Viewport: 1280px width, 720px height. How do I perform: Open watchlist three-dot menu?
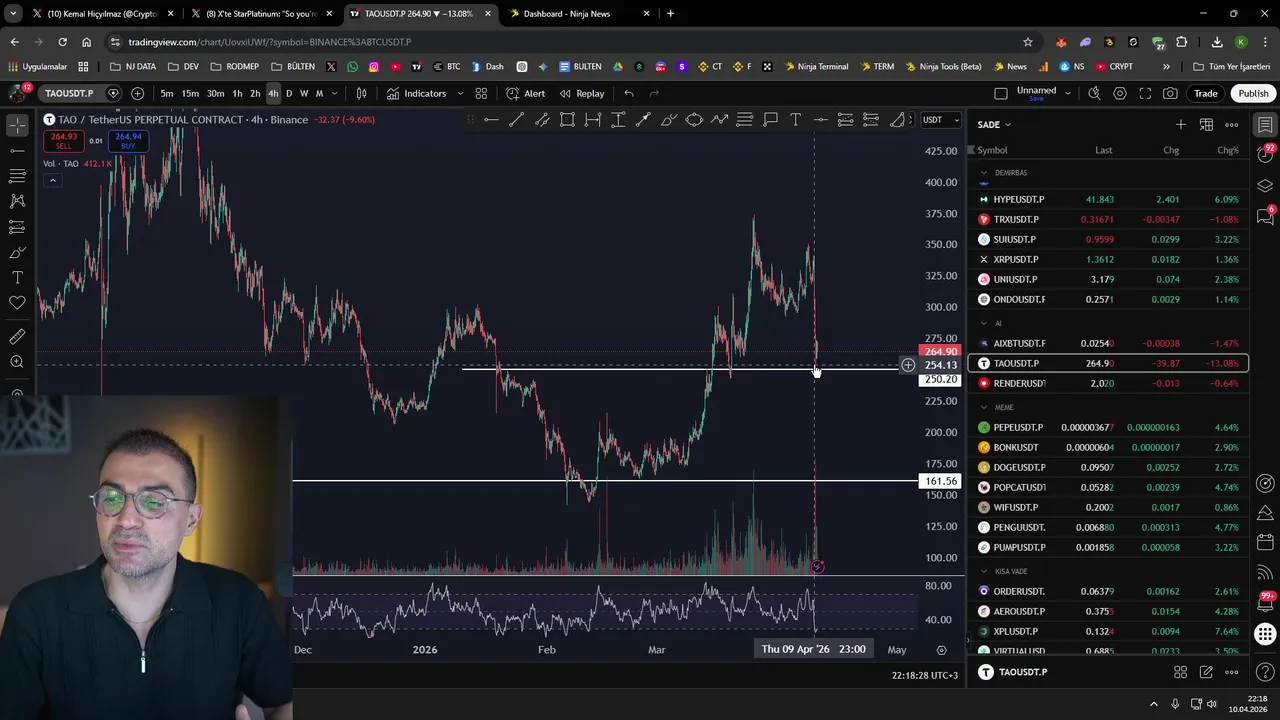(x=1232, y=124)
